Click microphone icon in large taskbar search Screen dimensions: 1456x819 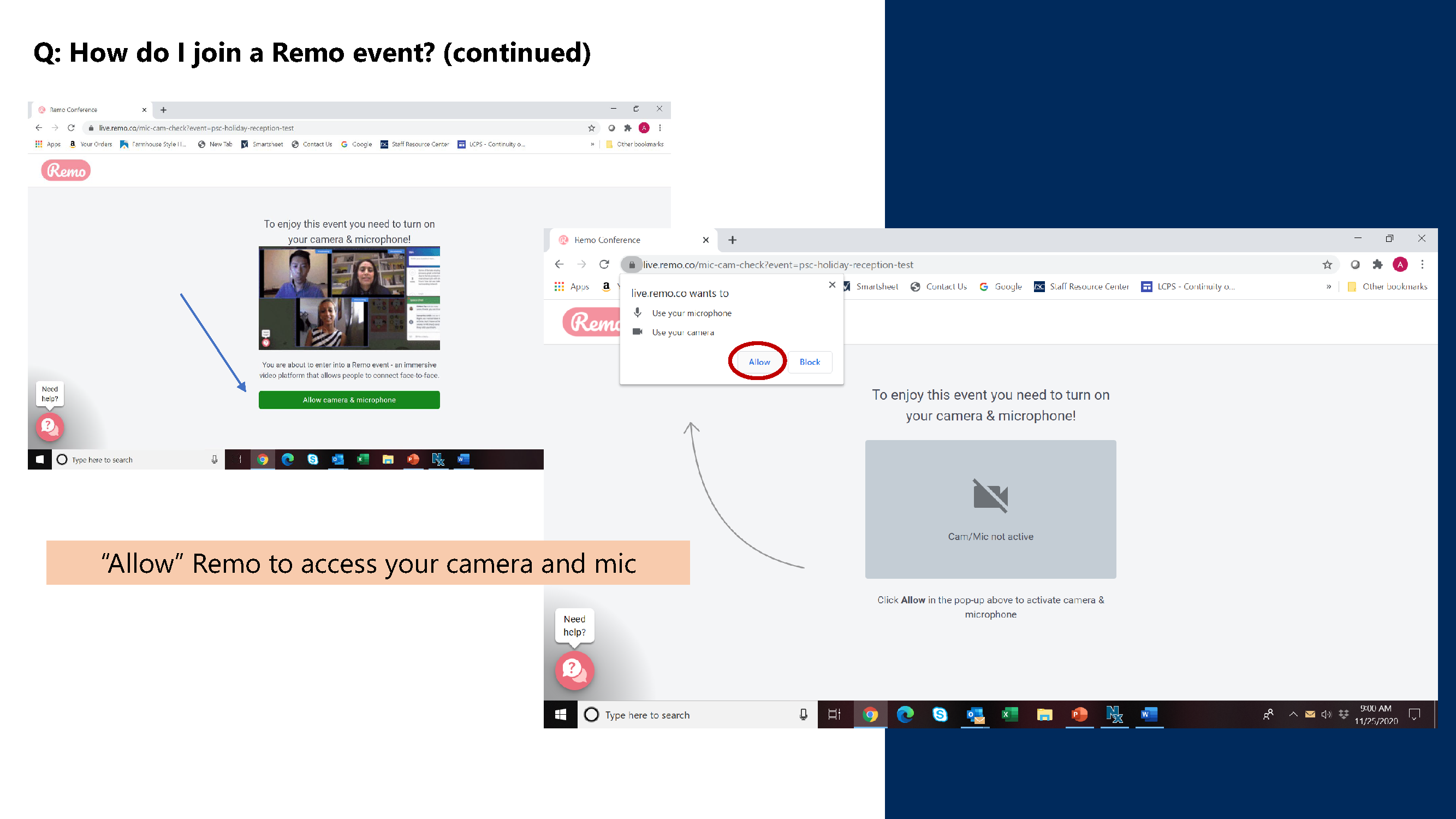click(x=803, y=715)
